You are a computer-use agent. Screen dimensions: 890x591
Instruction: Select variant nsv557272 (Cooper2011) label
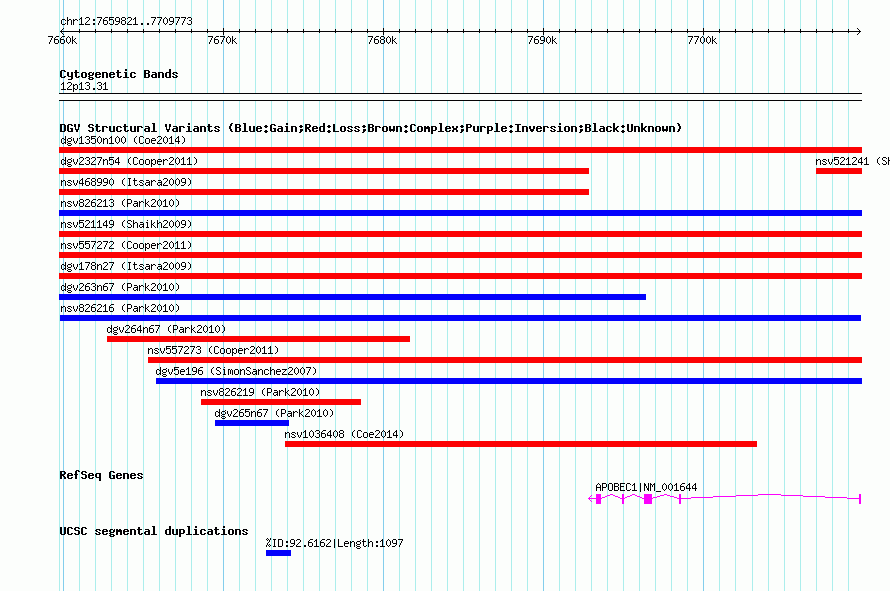pyautogui.click(x=126, y=245)
